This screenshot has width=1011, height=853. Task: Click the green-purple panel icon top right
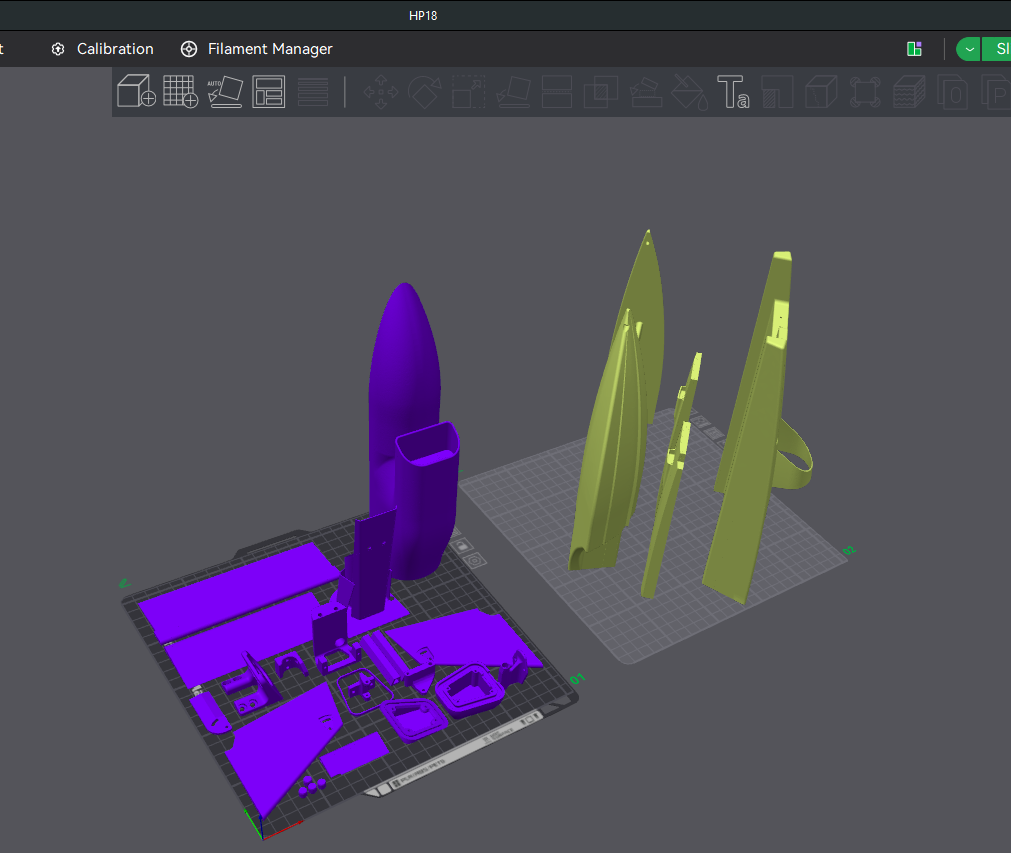tap(914, 49)
